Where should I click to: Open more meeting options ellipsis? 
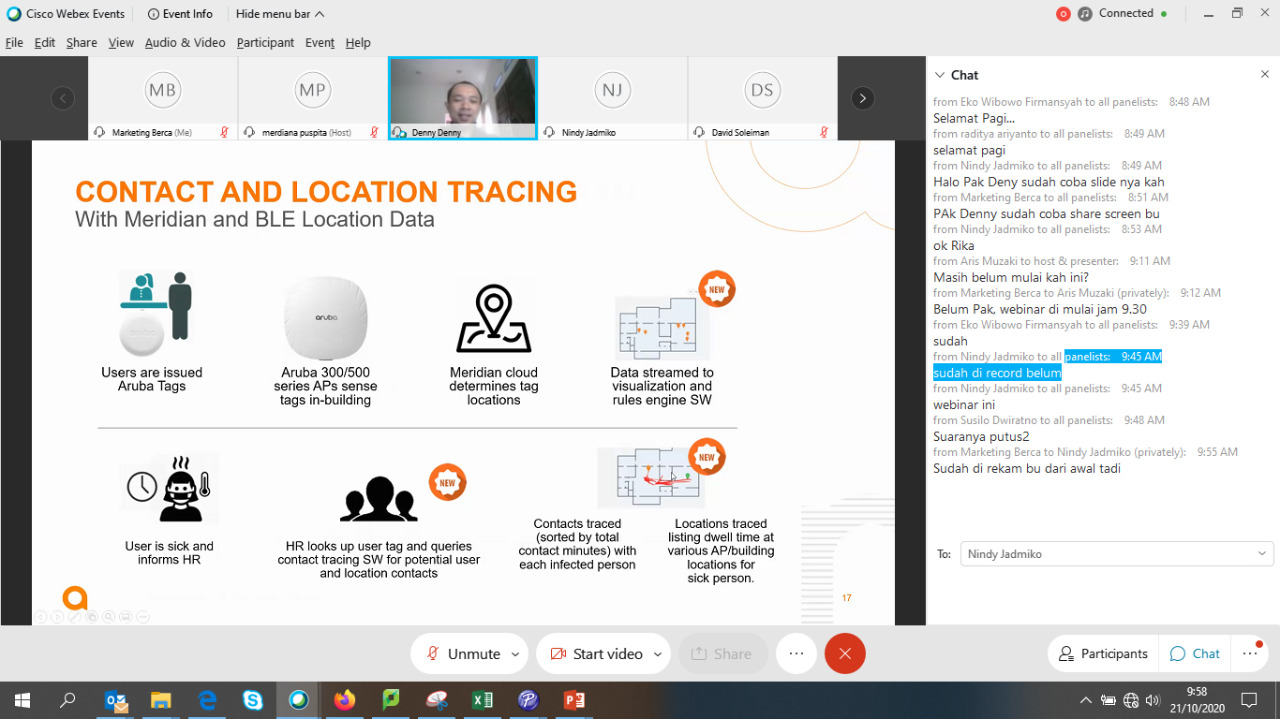coord(796,654)
